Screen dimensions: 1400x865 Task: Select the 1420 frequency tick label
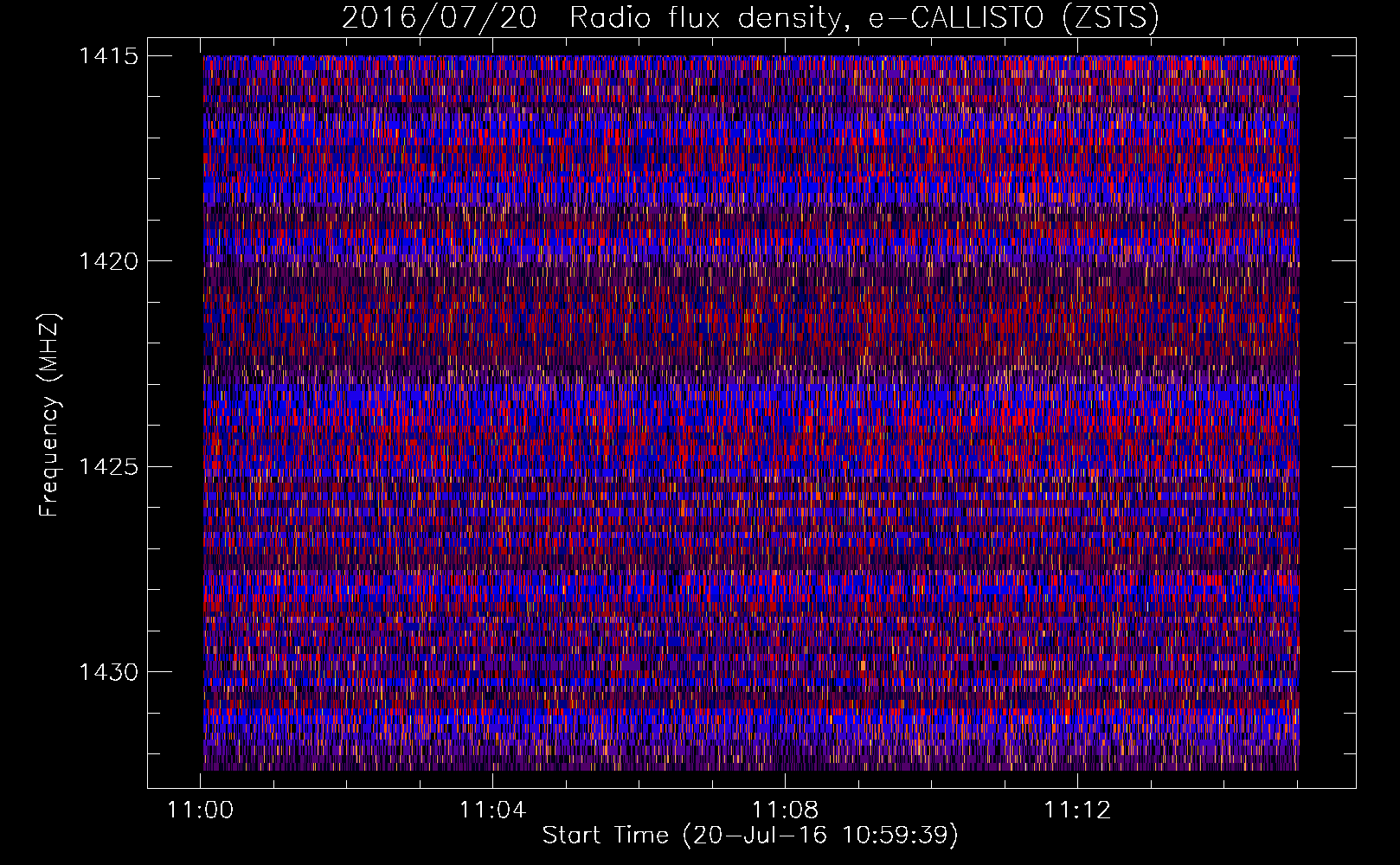(x=108, y=261)
